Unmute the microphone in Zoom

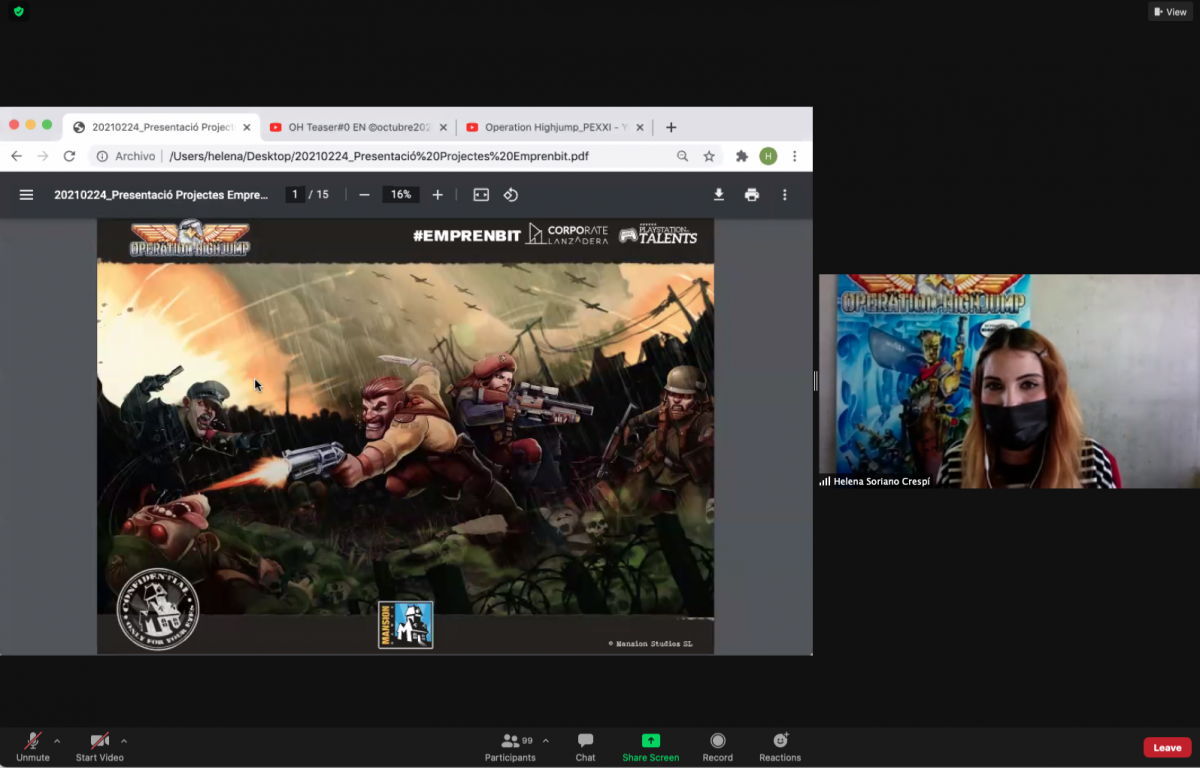(x=33, y=746)
